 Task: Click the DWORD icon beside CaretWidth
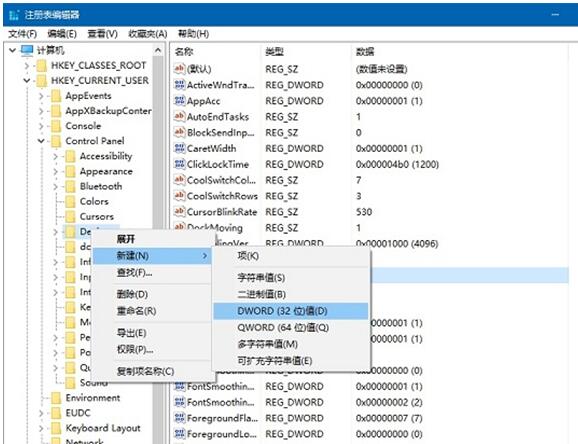180,148
